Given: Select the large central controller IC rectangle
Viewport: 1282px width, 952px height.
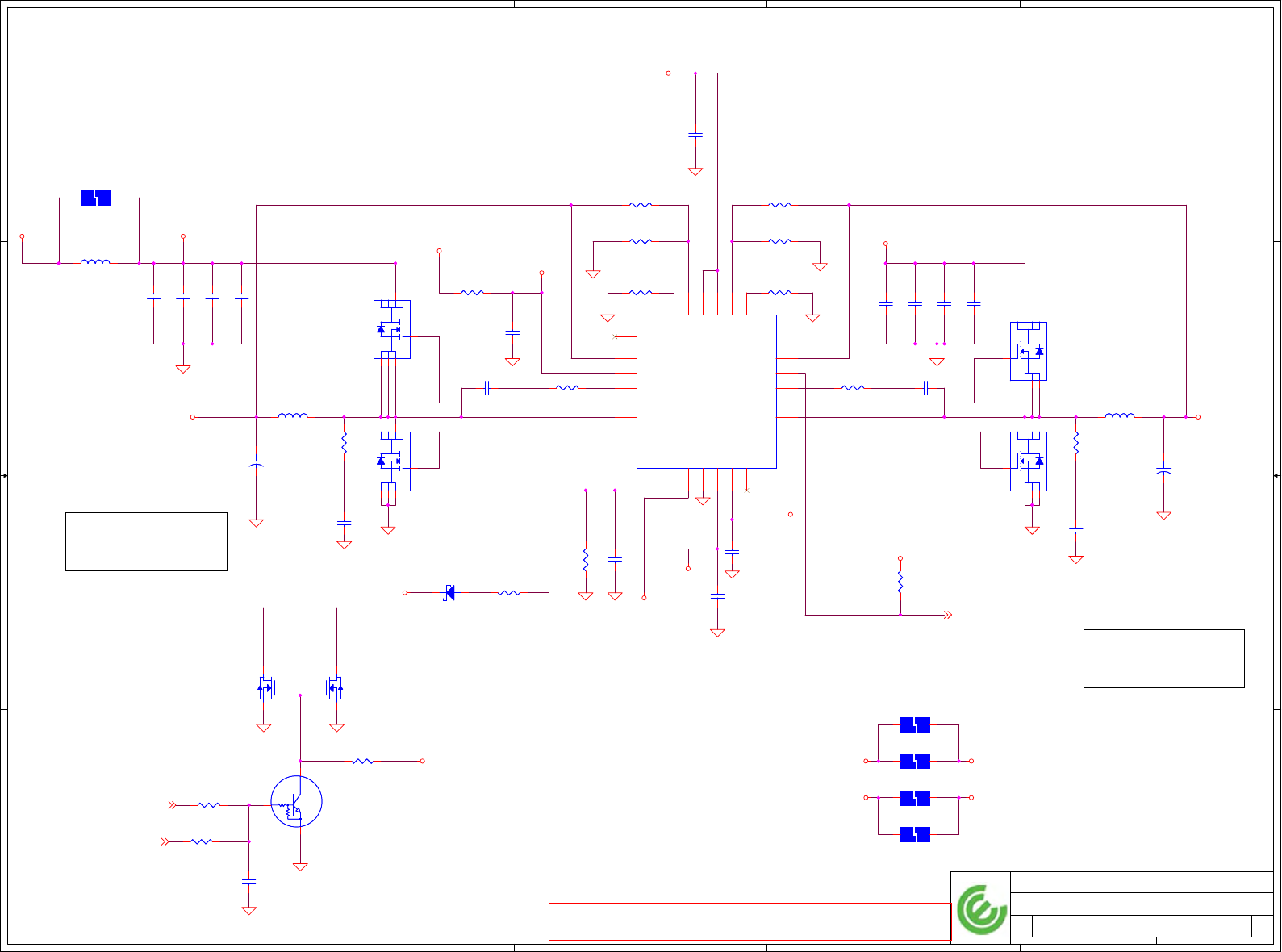Looking at the screenshot, I should point(707,391).
